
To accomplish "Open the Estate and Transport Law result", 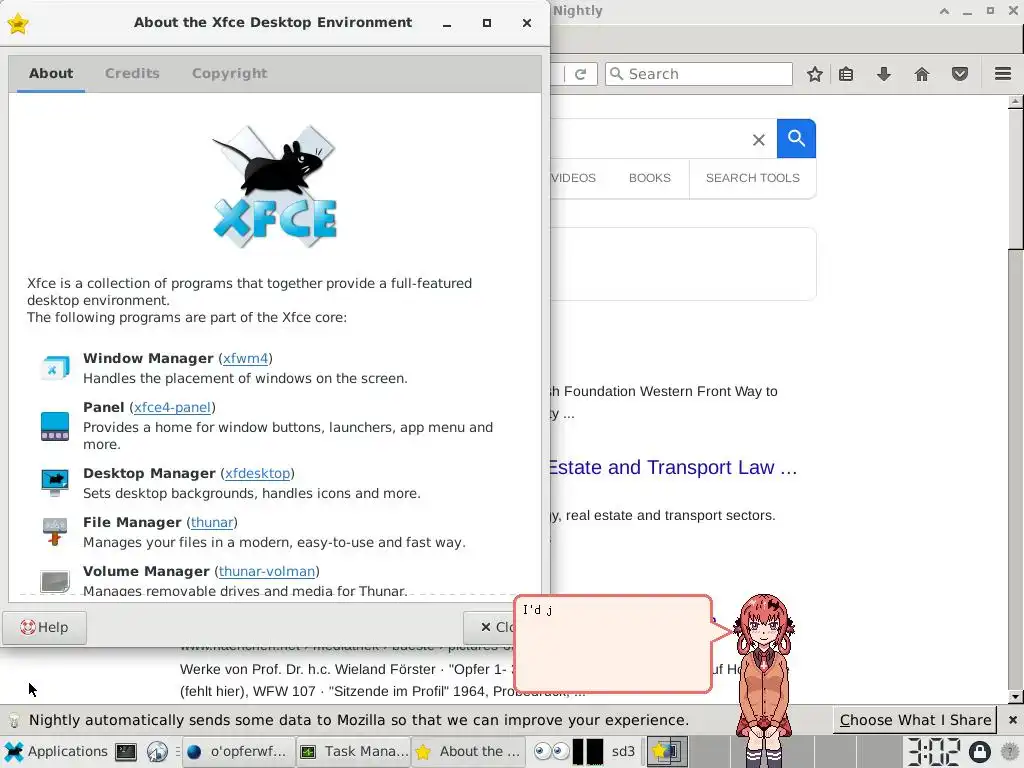I will coord(673,468).
